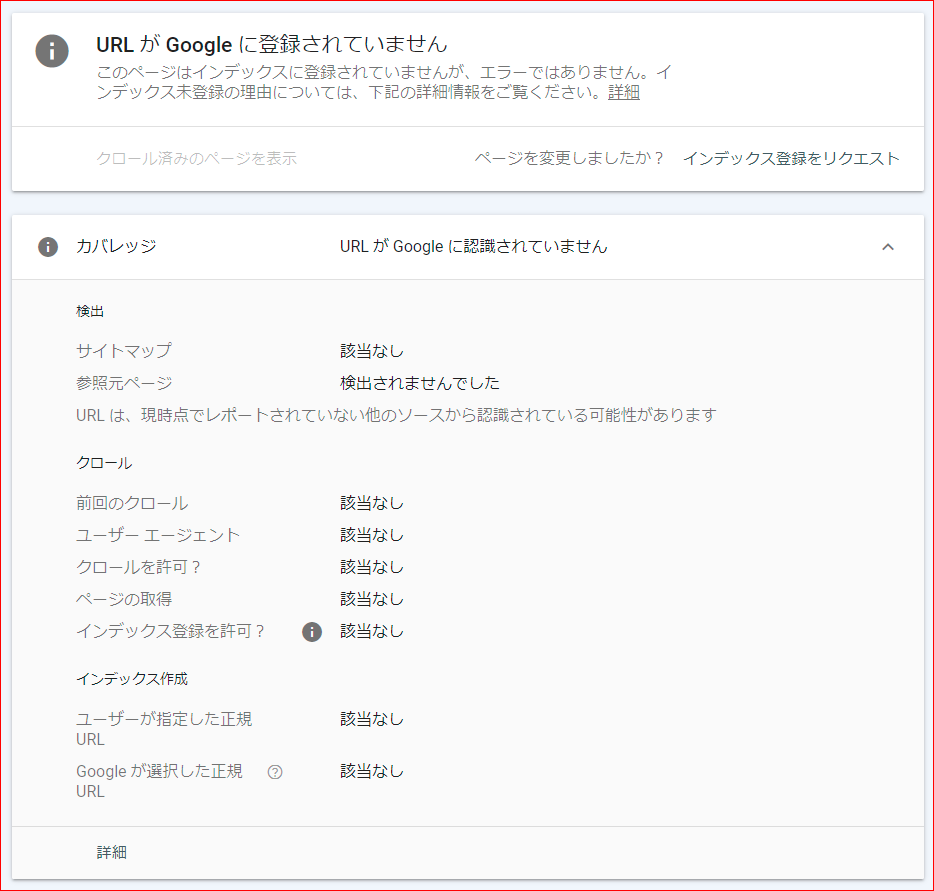Click the URL が Google に認識されていません status text
Image resolution: width=934 pixels, height=891 pixels.
click(472, 246)
